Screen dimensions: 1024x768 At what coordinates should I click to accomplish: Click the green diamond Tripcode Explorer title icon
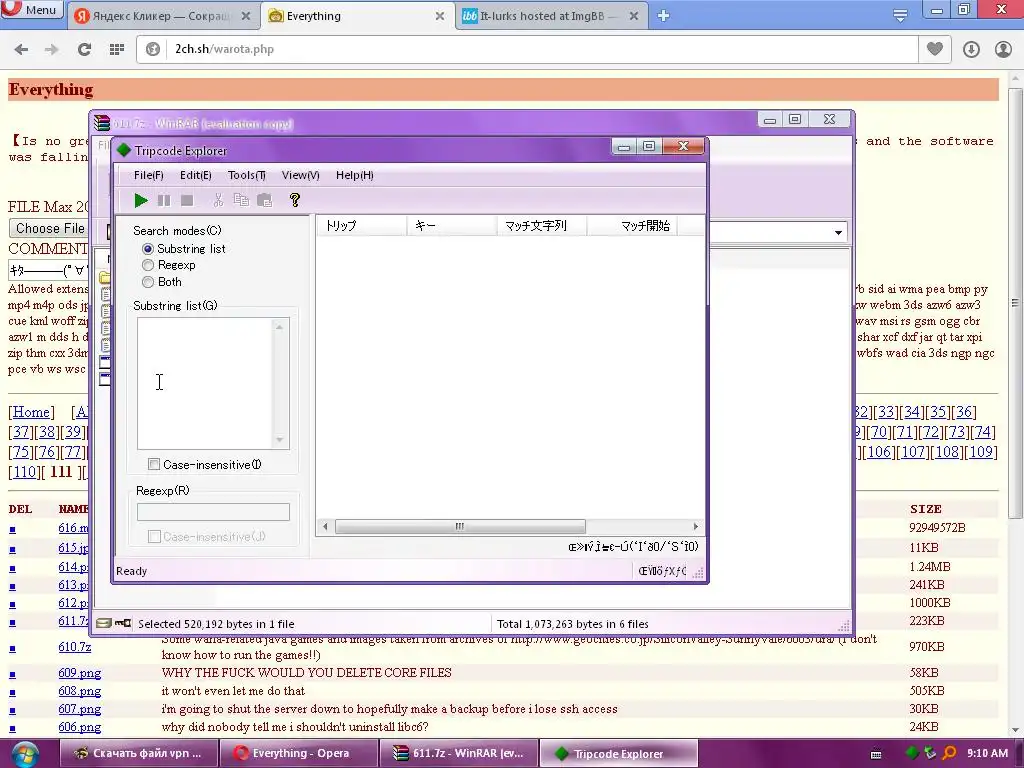click(x=123, y=150)
